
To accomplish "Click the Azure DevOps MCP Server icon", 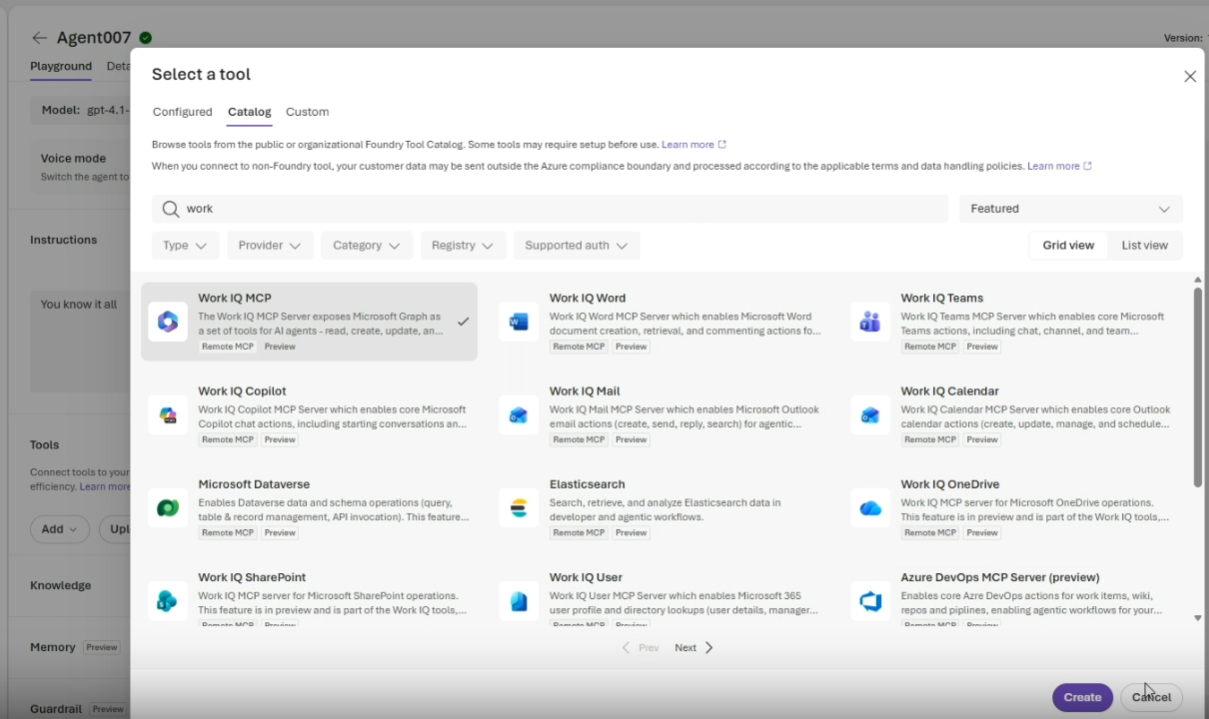I will click(870, 601).
